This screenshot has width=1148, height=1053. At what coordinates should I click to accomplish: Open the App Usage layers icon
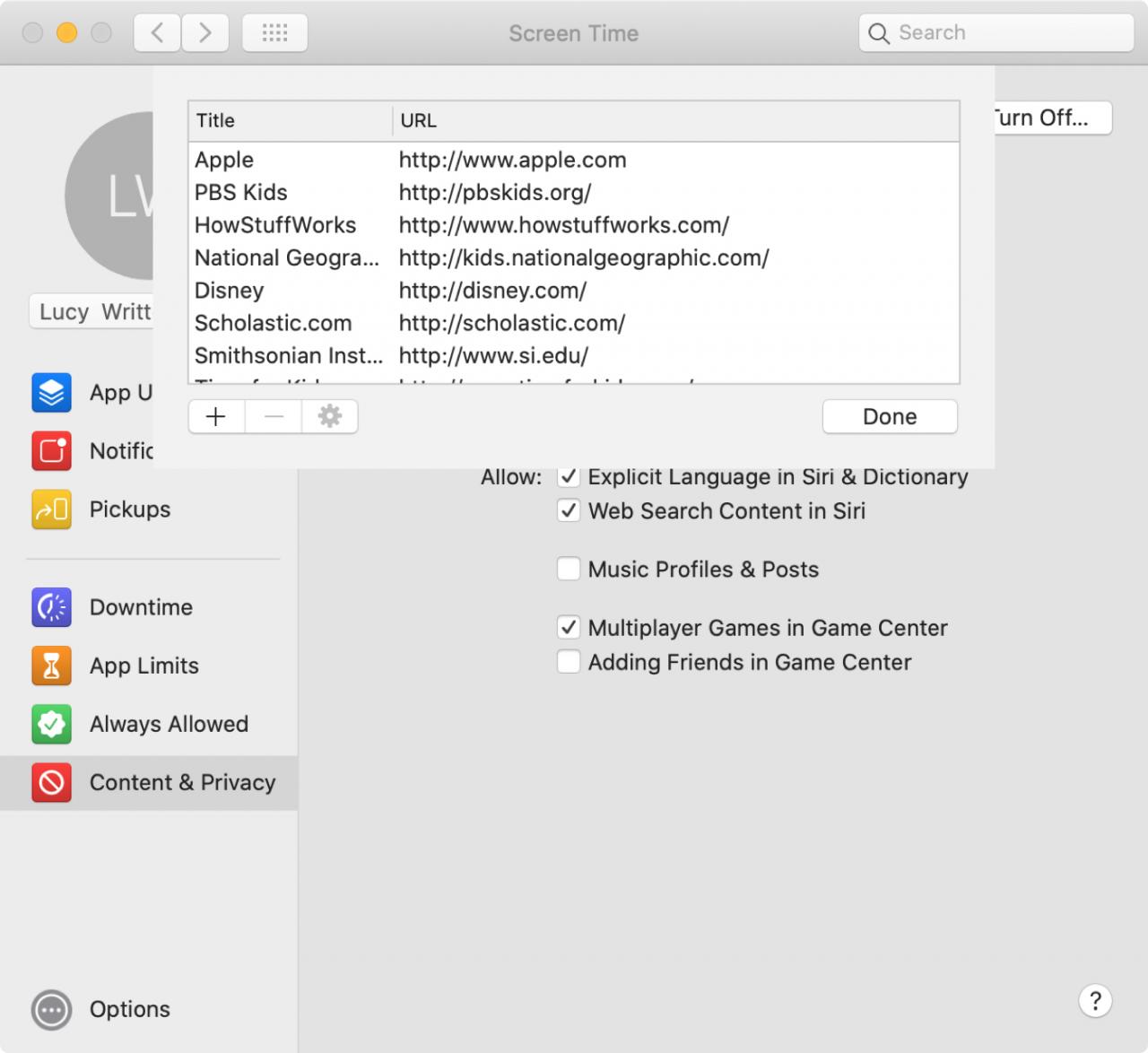[x=51, y=393]
